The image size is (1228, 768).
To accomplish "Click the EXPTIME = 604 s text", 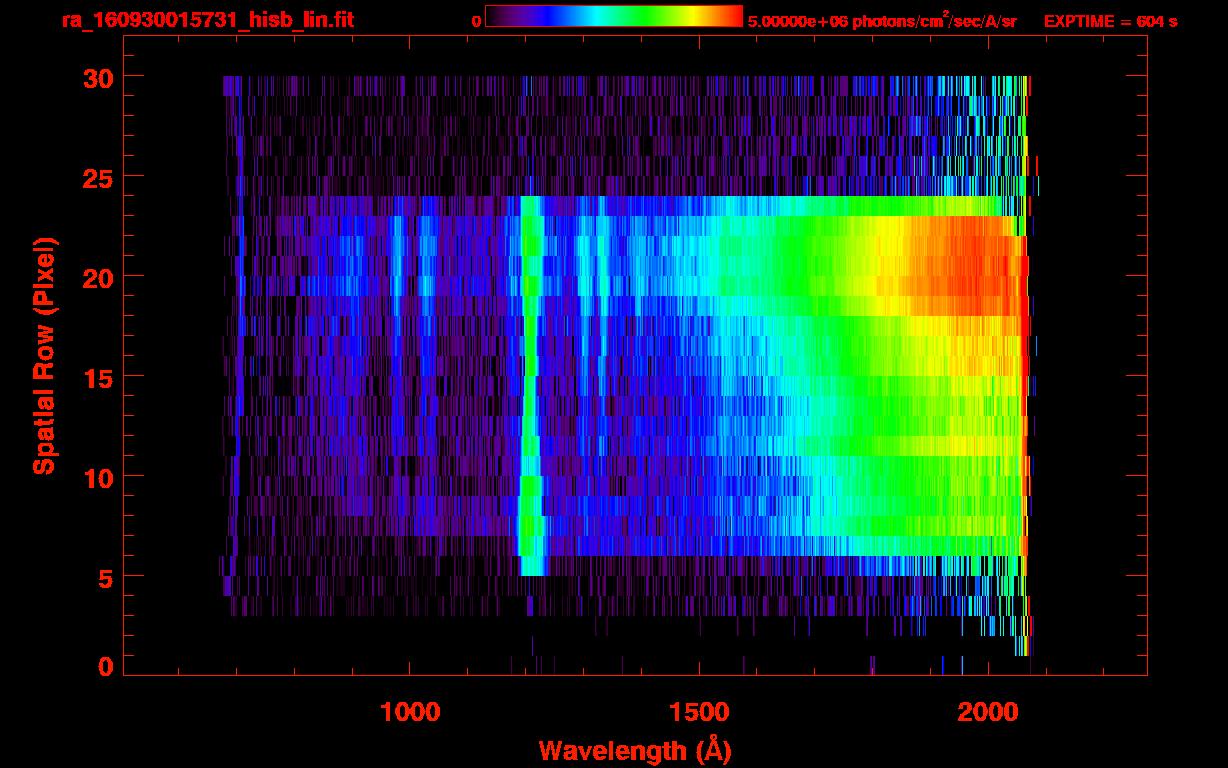I will click(x=1110, y=21).
